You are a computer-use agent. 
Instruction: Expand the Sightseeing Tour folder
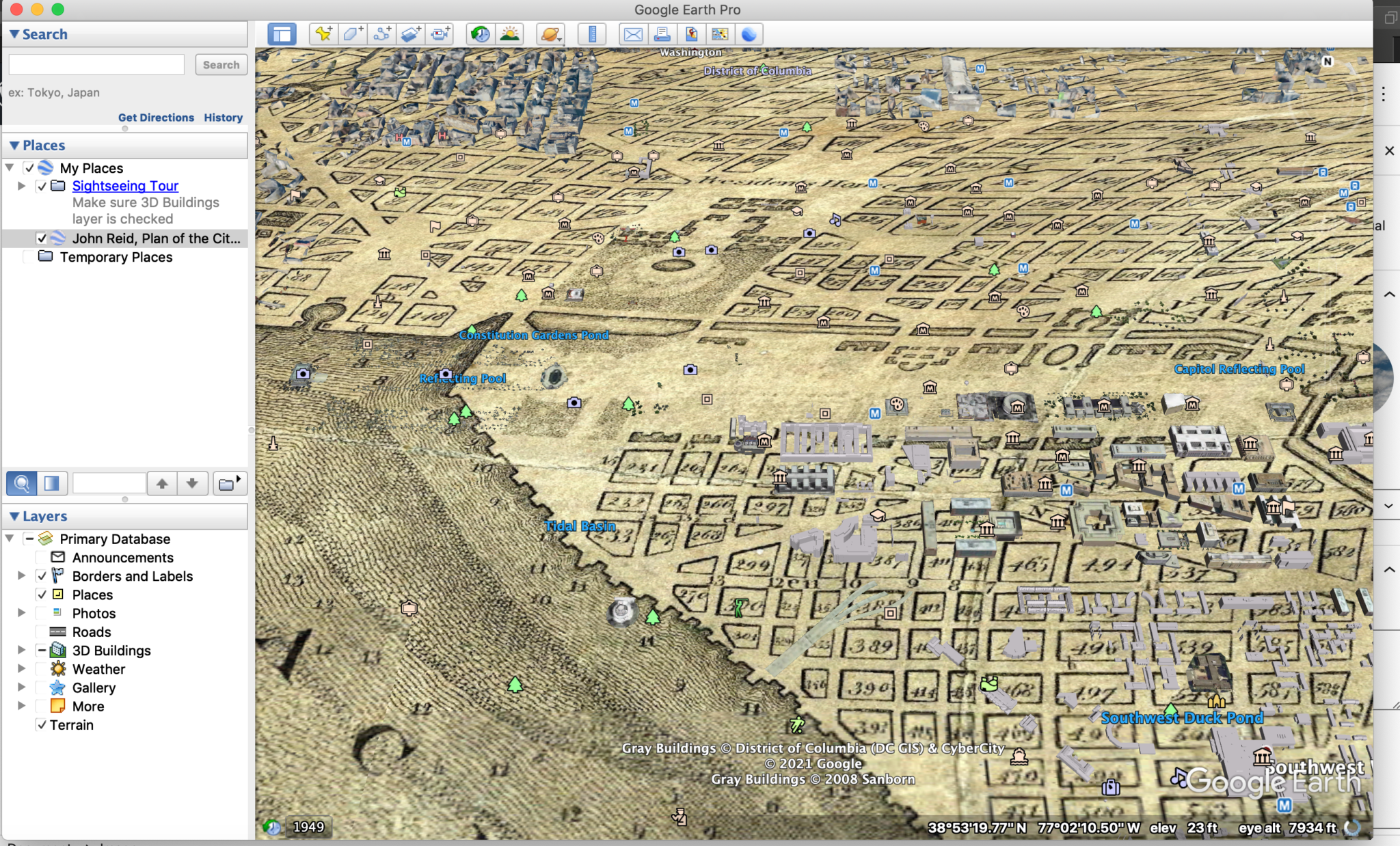coord(22,186)
